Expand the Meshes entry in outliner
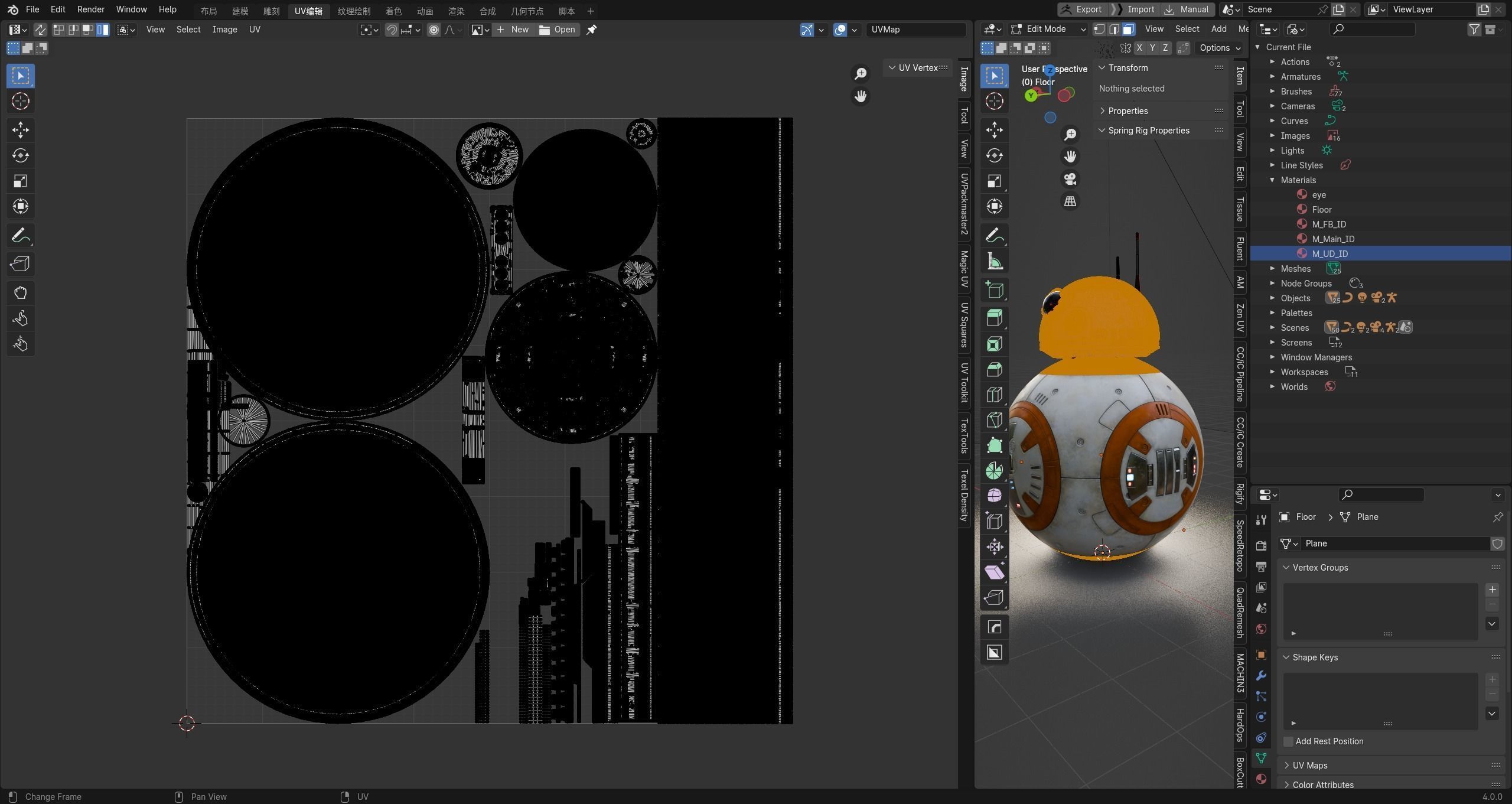This screenshot has width=1512, height=804. coord(1273,269)
